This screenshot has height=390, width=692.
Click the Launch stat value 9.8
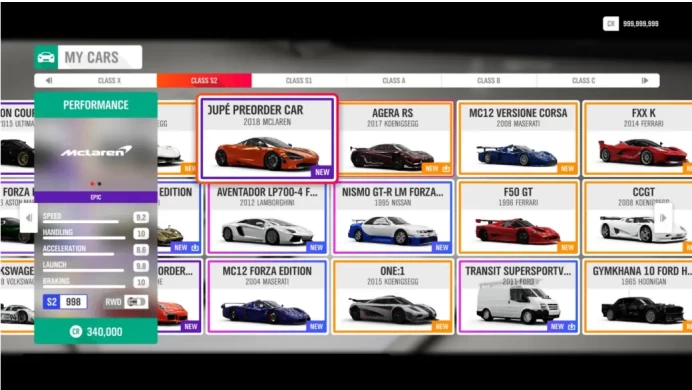point(141,266)
